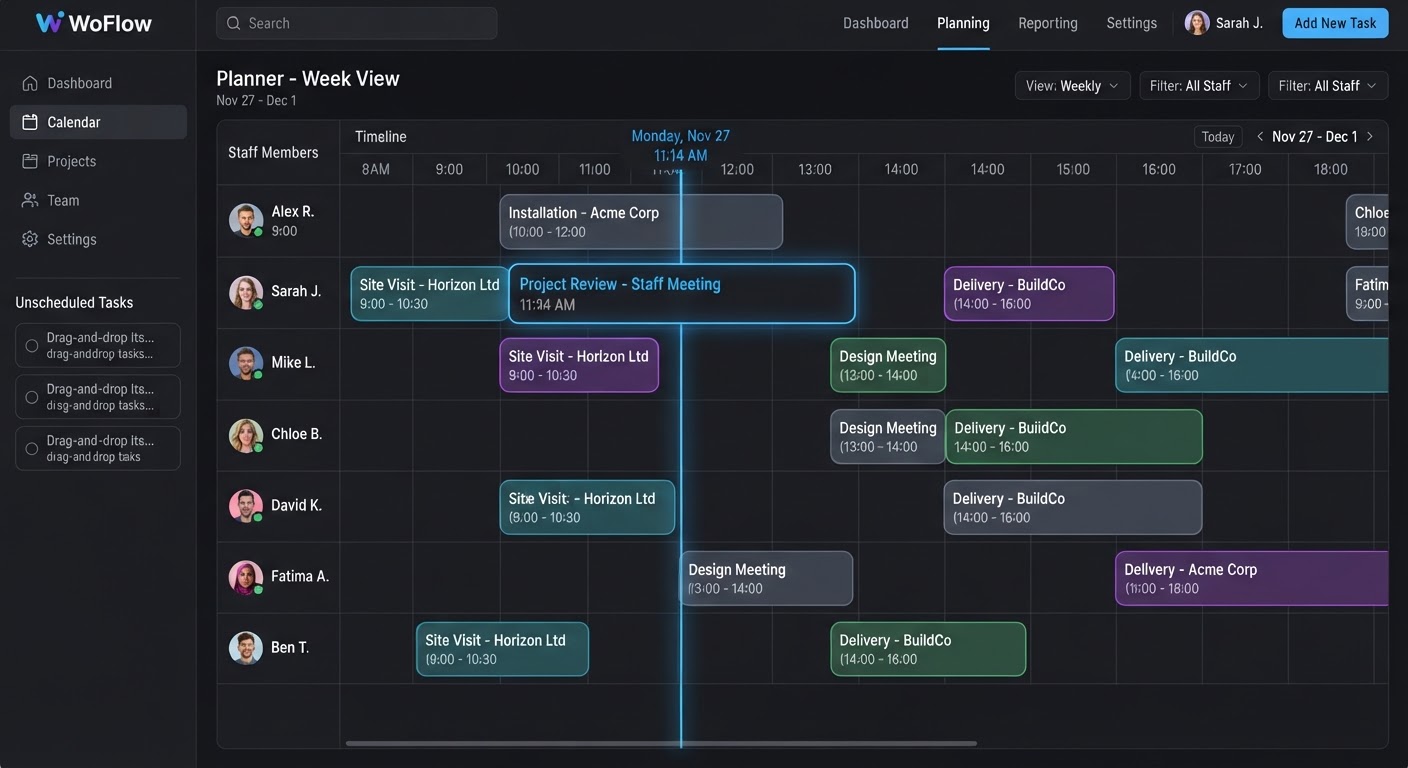Image resolution: width=1408 pixels, height=768 pixels.
Task: Select Mike L.'s staff avatar
Action: tap(246, 363)
